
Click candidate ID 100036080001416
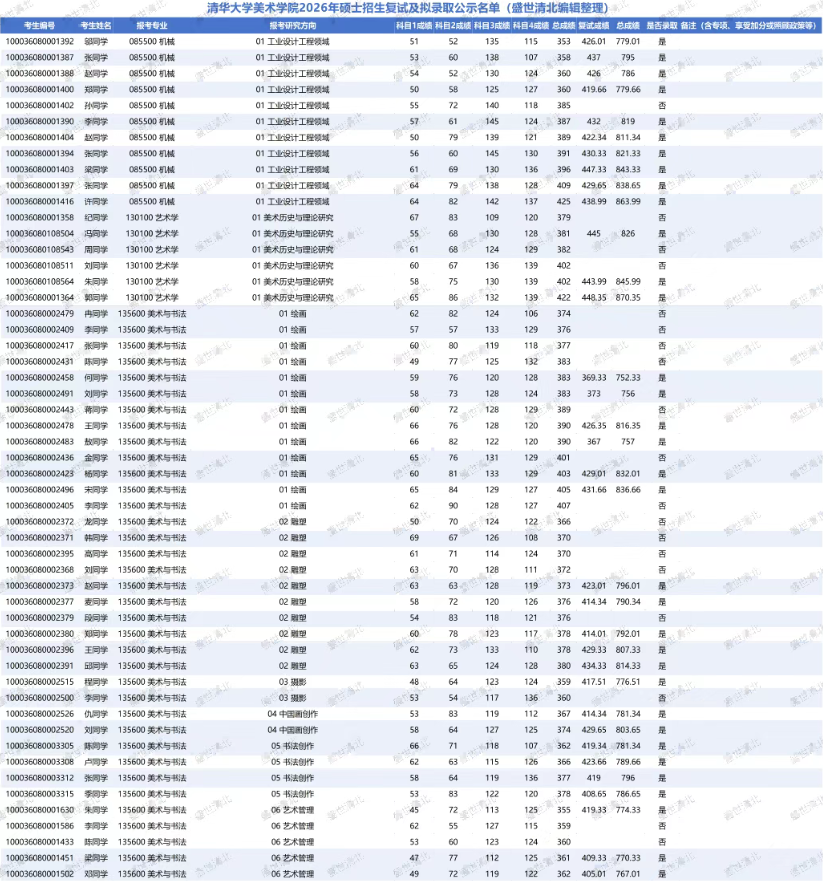39,201
